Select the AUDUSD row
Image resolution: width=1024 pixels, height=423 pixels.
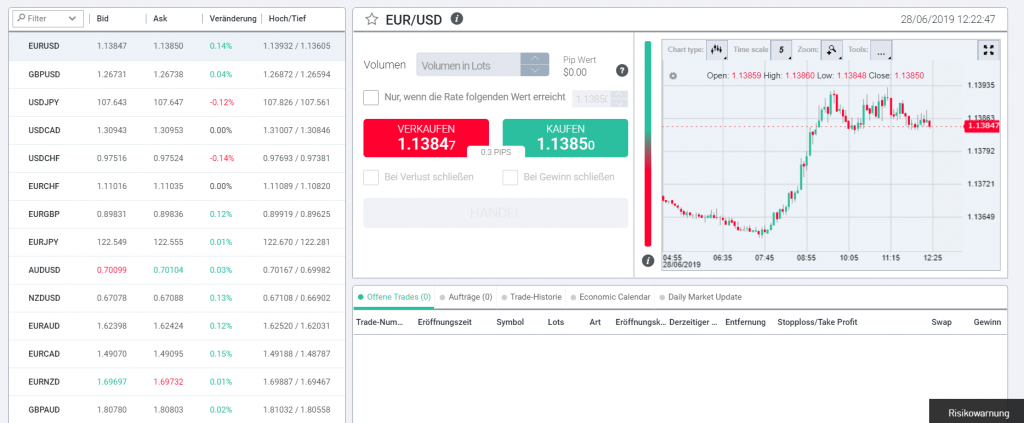point(177,270)
